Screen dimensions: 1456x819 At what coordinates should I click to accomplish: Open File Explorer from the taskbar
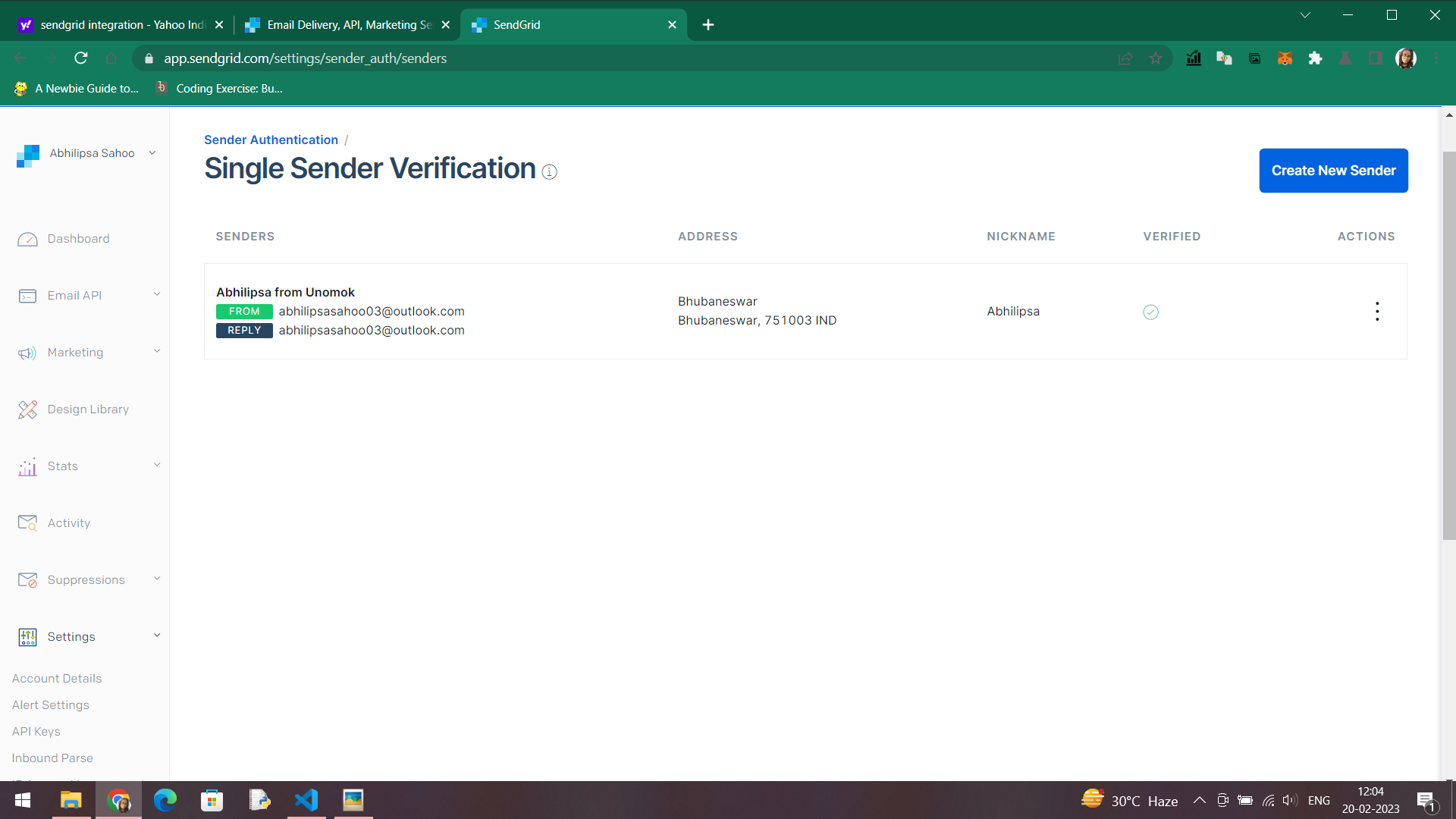coord(71,800)
